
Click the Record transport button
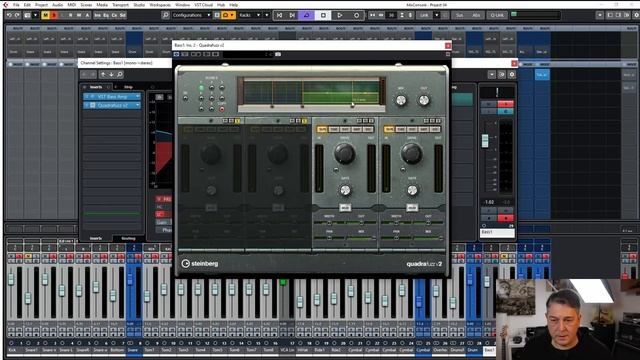[x=356, y=15]
